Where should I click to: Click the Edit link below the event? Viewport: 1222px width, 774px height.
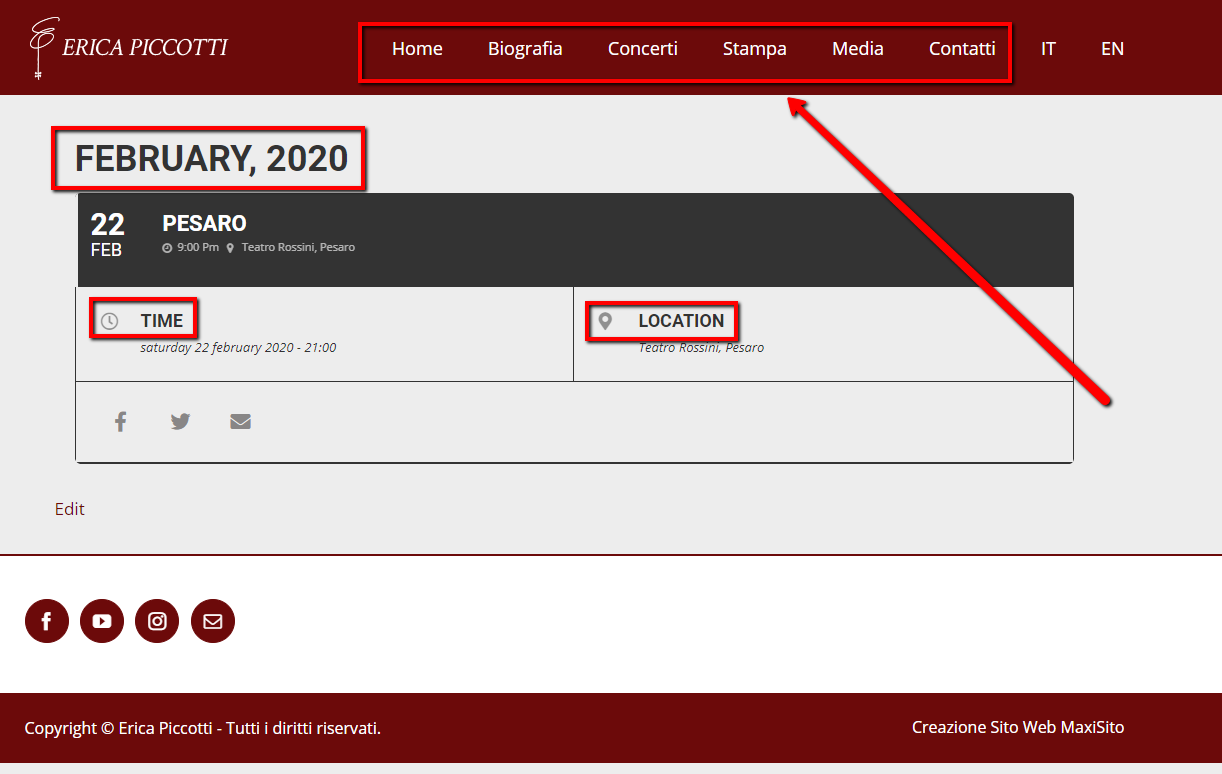70,509
